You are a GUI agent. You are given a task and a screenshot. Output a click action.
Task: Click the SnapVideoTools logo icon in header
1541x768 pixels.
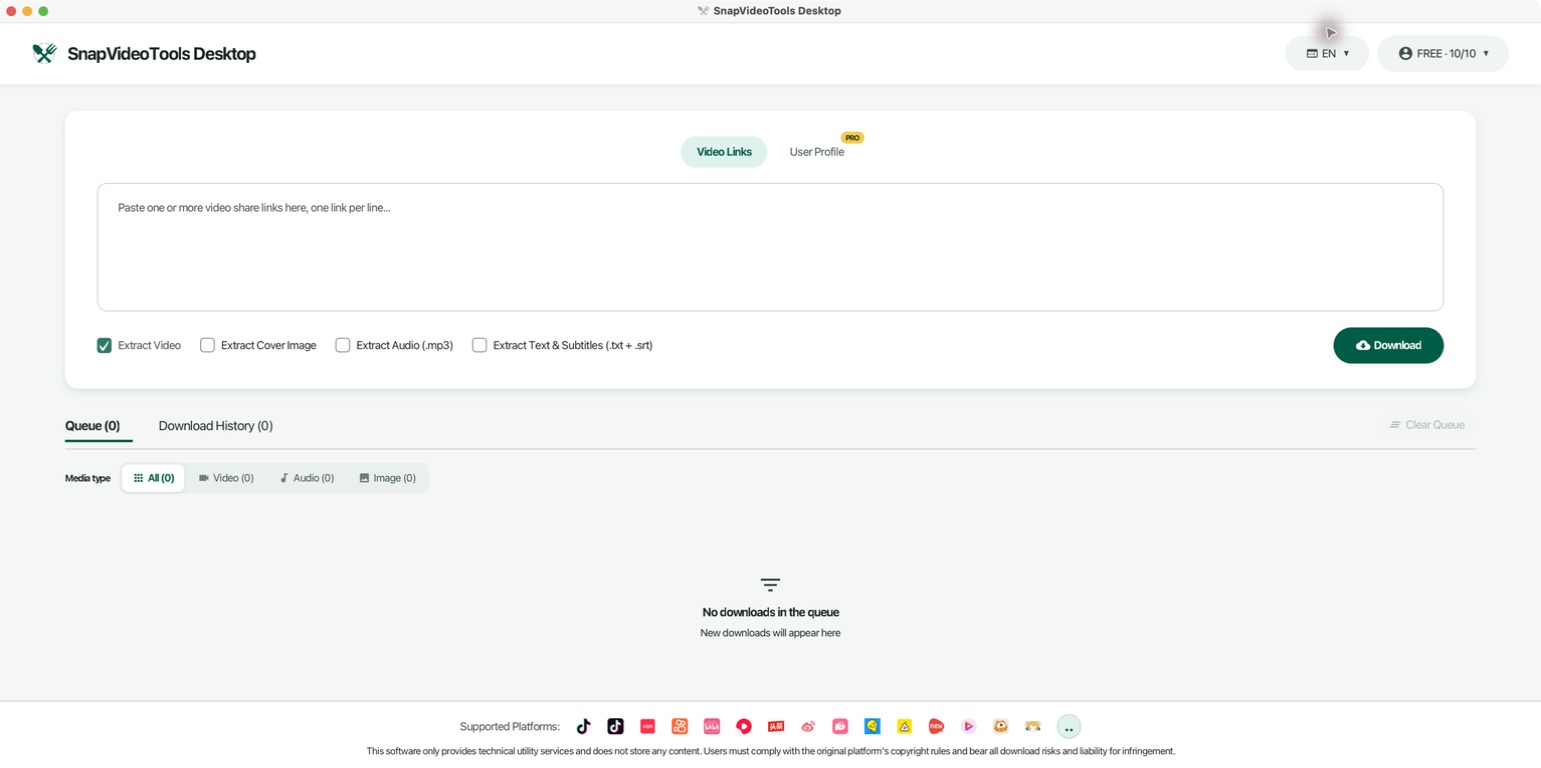(44, 53)
